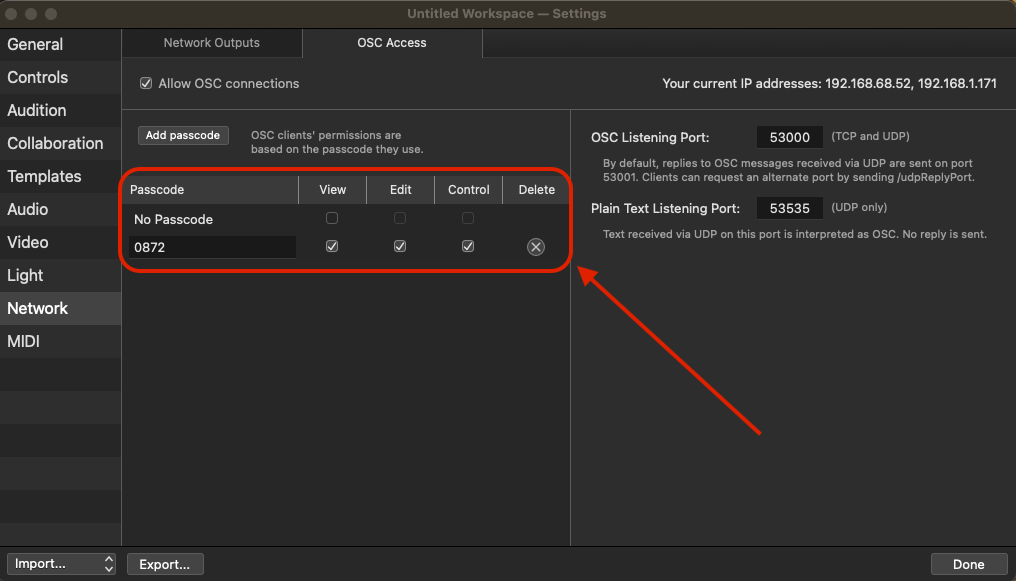Click the (UDP only) label
The width and height of the screenshot is (1016, 581).
[859, 208]
